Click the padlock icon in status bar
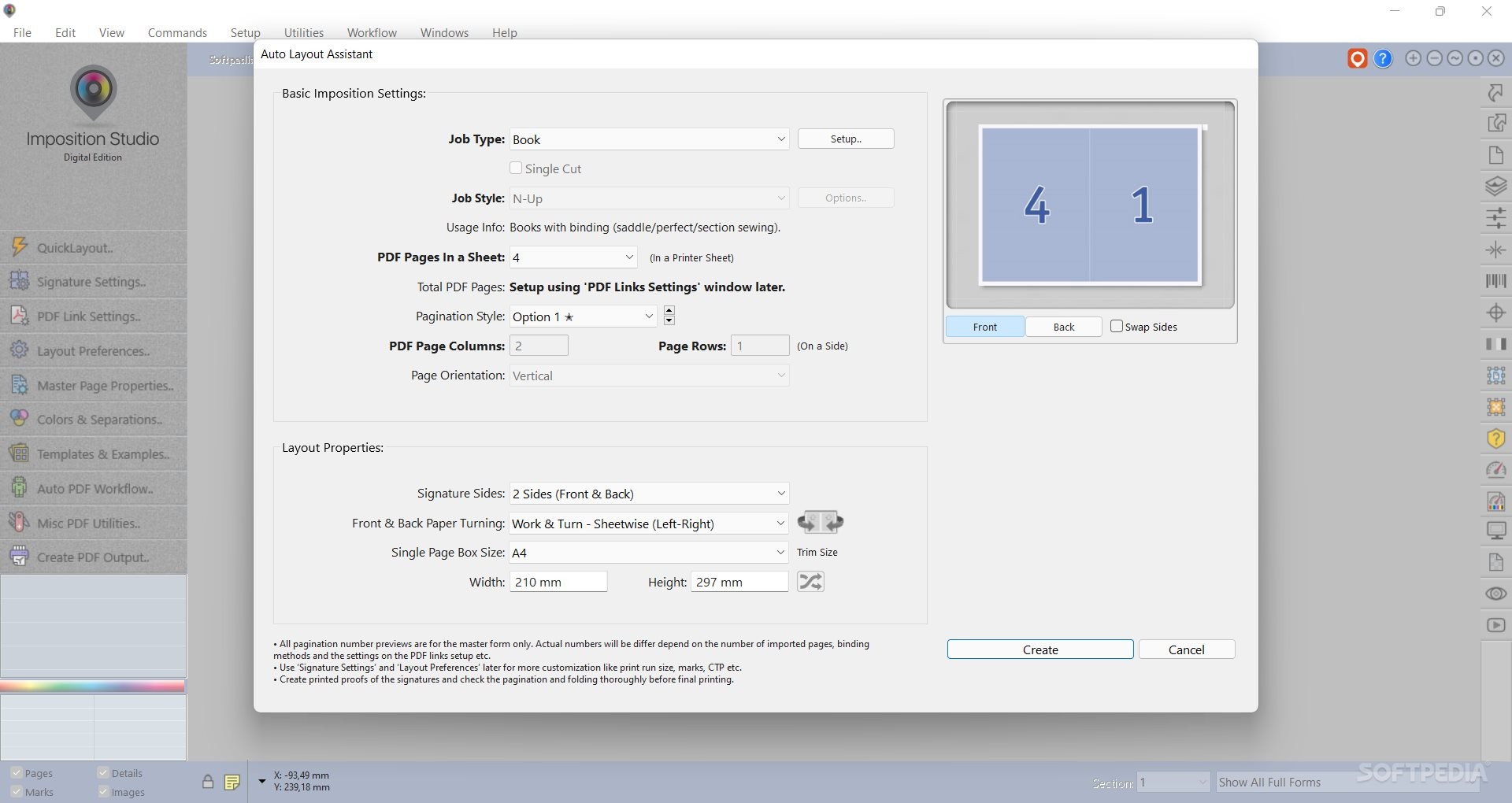The width and height of the screenshot is (1512, 803). coord(207,782)
